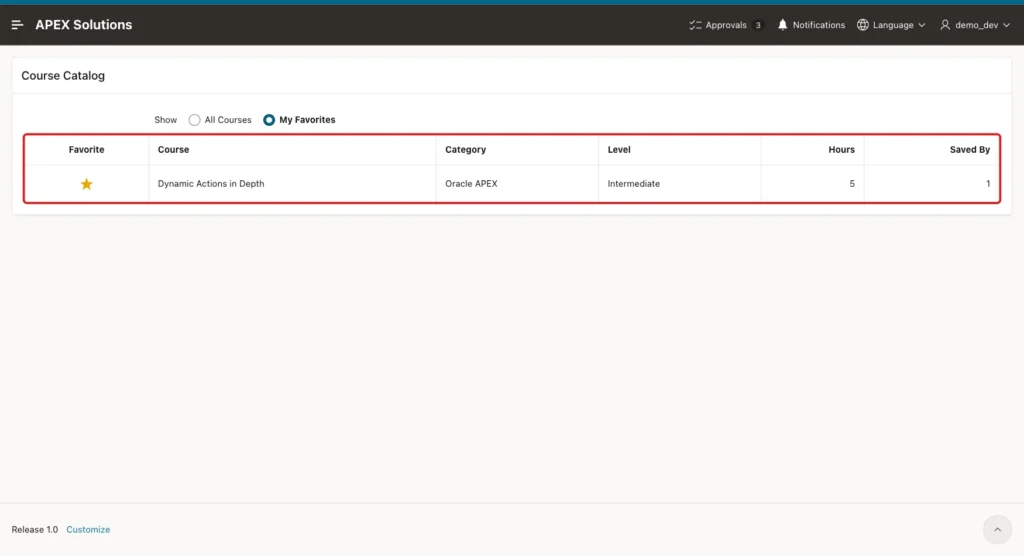Click the Hours value 5 cell

(813, 184)
